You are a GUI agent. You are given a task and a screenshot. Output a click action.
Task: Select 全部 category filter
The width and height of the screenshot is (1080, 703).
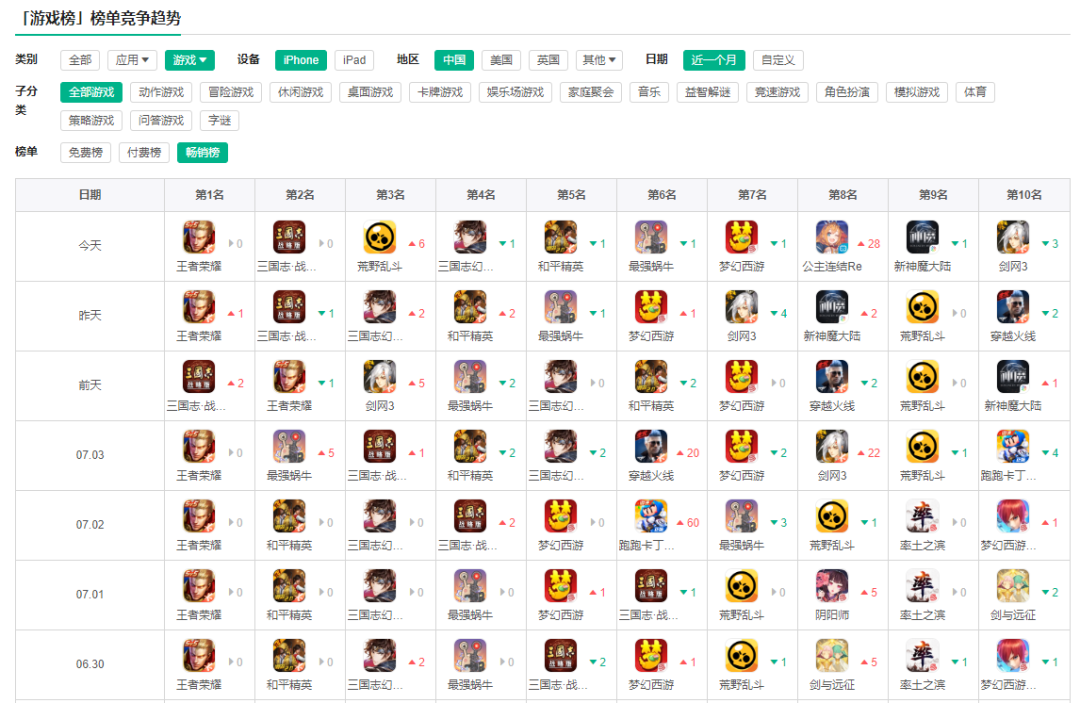[80, 61]
